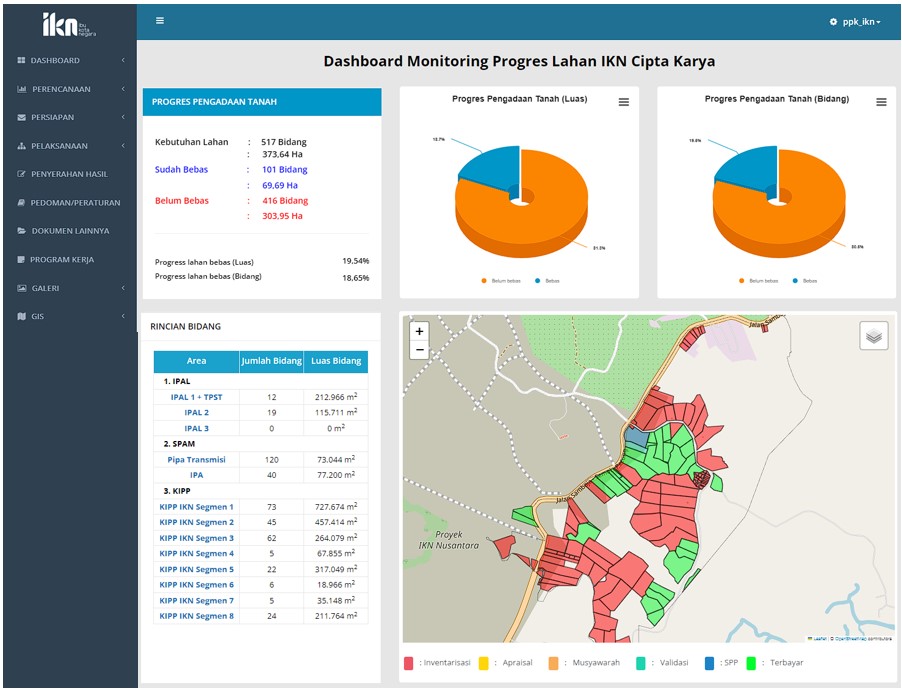The width and height of the screenshot is (902, 690).
Task: Click the gear icon beside ppk_ikn
Action: 833,22
